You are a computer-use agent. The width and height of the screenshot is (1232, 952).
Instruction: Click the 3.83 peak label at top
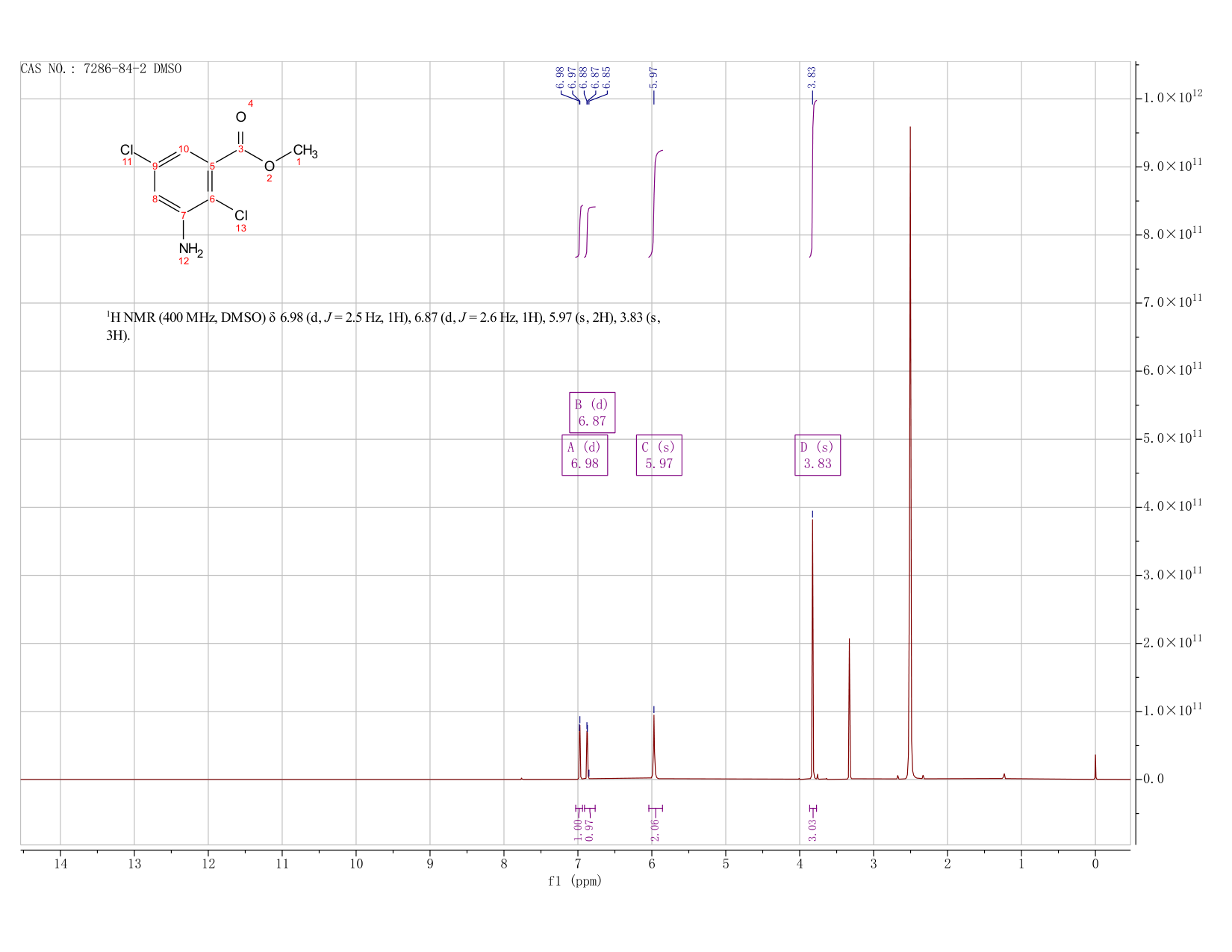(x=812, y=78)
